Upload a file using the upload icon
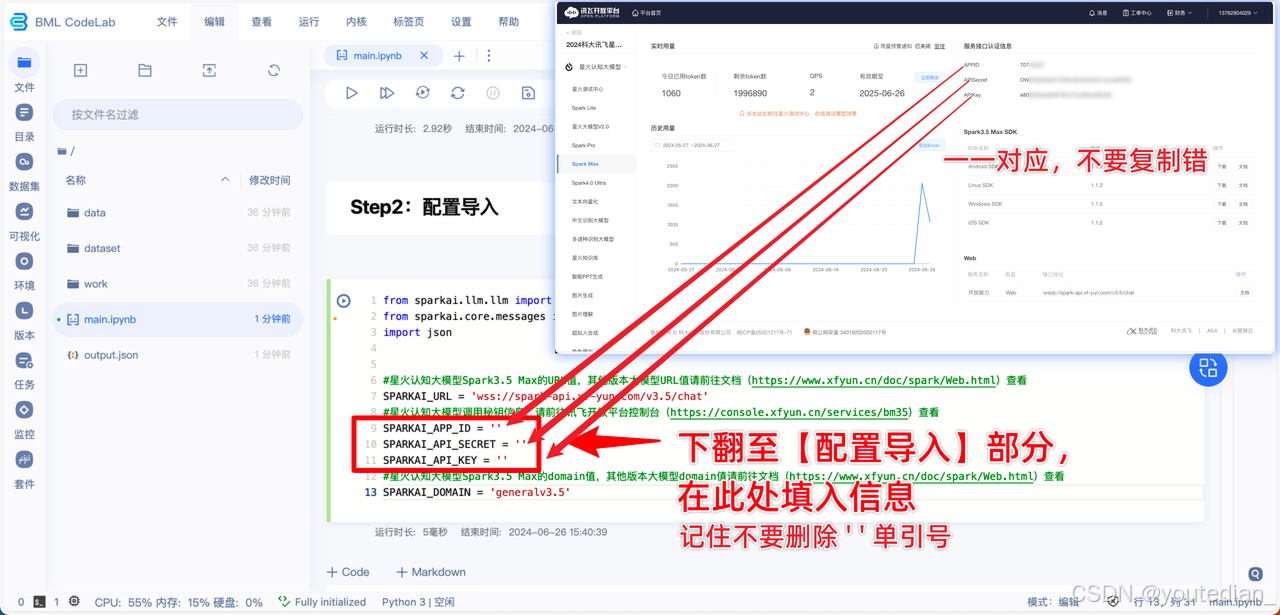 pos(209,70)
